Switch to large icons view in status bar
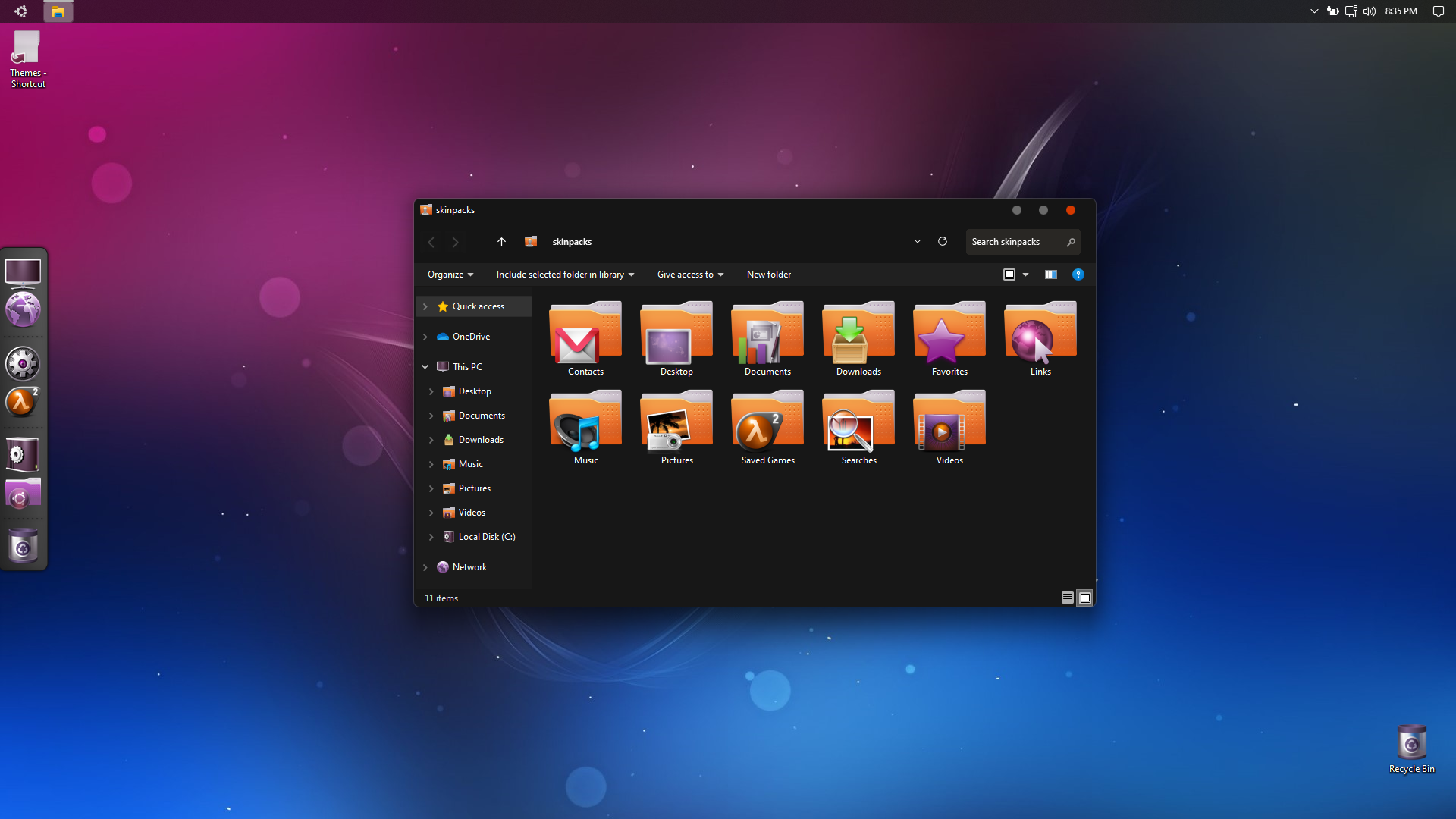Screen dimensions: 1456x819 point(1085,598)
